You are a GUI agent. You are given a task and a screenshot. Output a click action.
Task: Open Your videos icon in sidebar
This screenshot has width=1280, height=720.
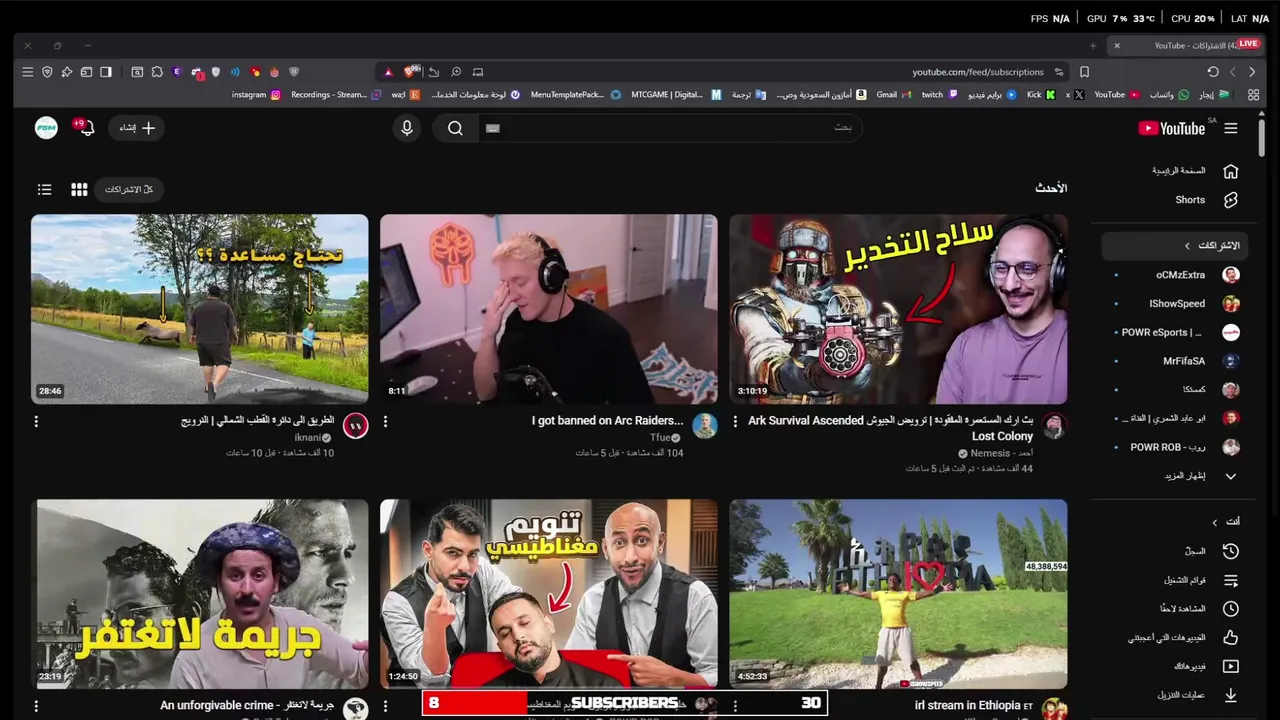coord(1231,666)
